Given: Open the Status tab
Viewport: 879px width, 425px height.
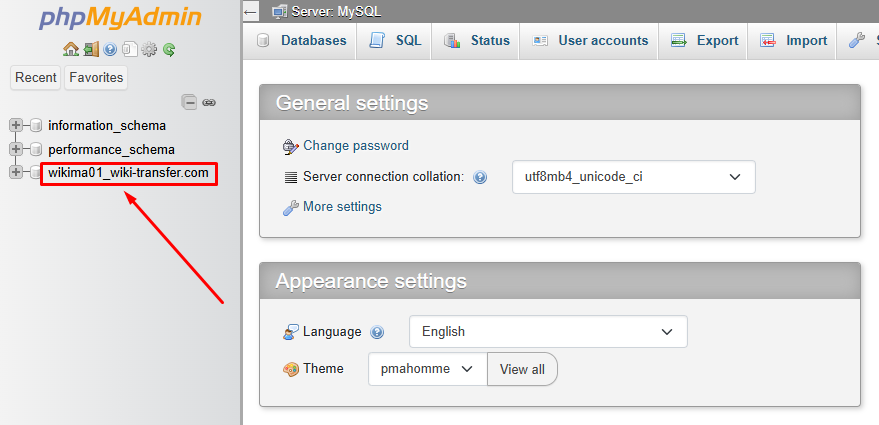Looking at the screenshot, I should point(475,40).
